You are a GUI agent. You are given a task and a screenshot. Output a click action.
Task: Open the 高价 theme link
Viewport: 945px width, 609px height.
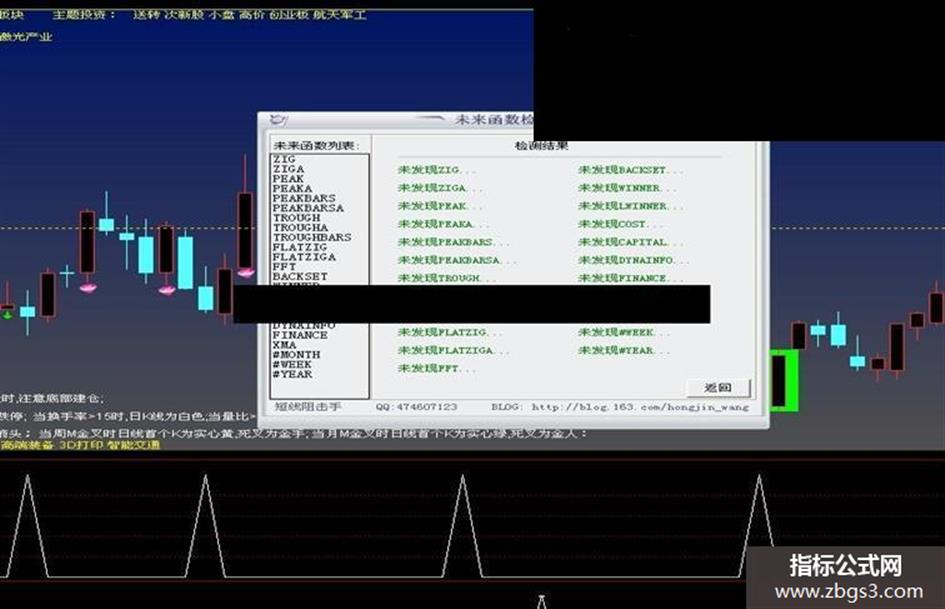pos(251,14)
